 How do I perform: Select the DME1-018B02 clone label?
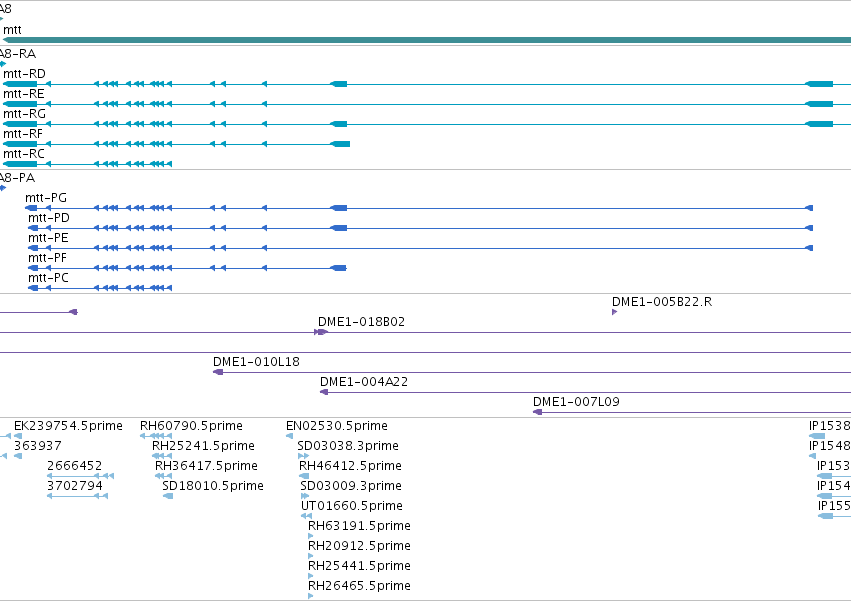[361, 322]
